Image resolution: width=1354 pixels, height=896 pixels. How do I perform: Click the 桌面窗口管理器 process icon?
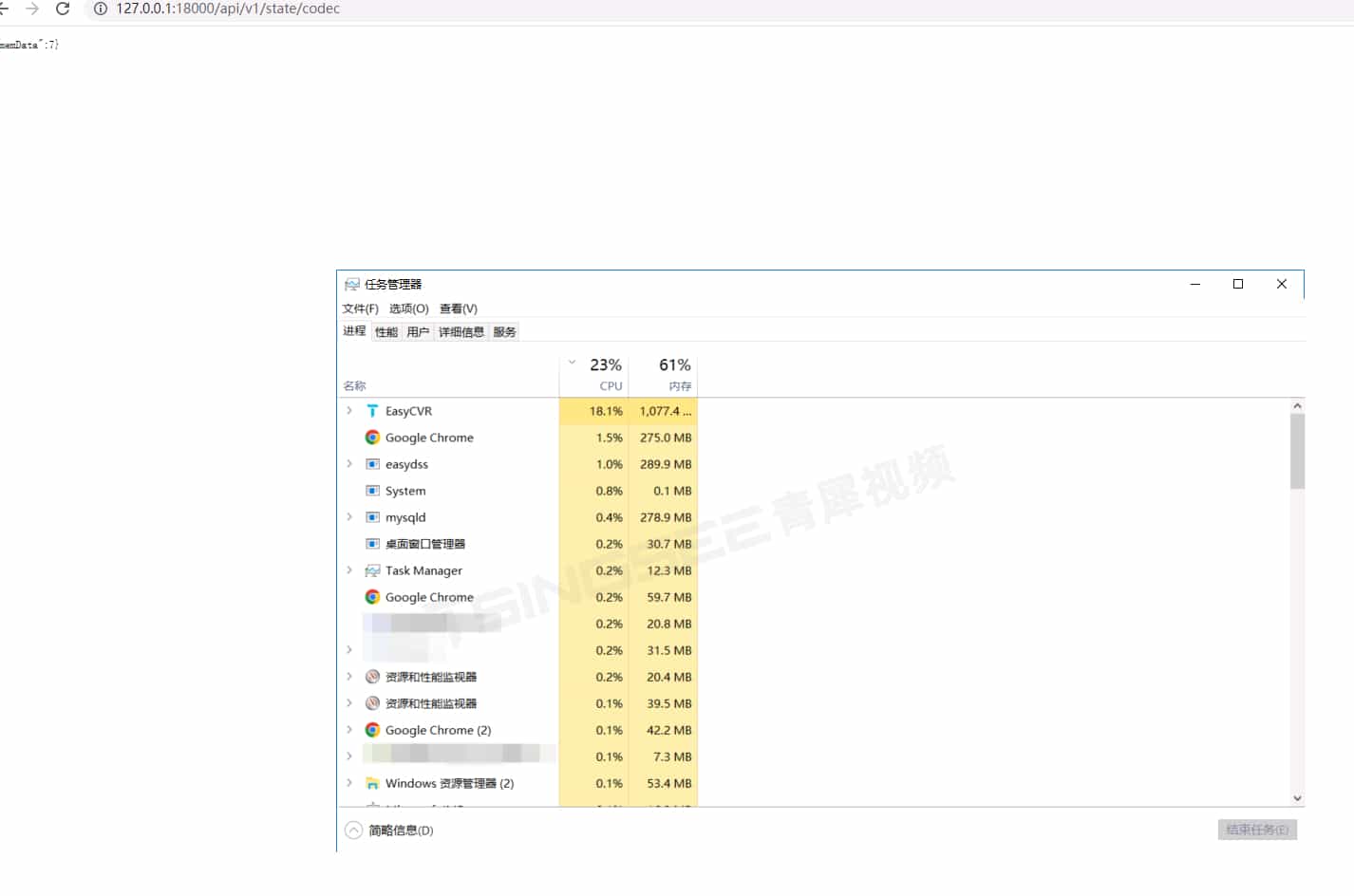pos(371,543)
